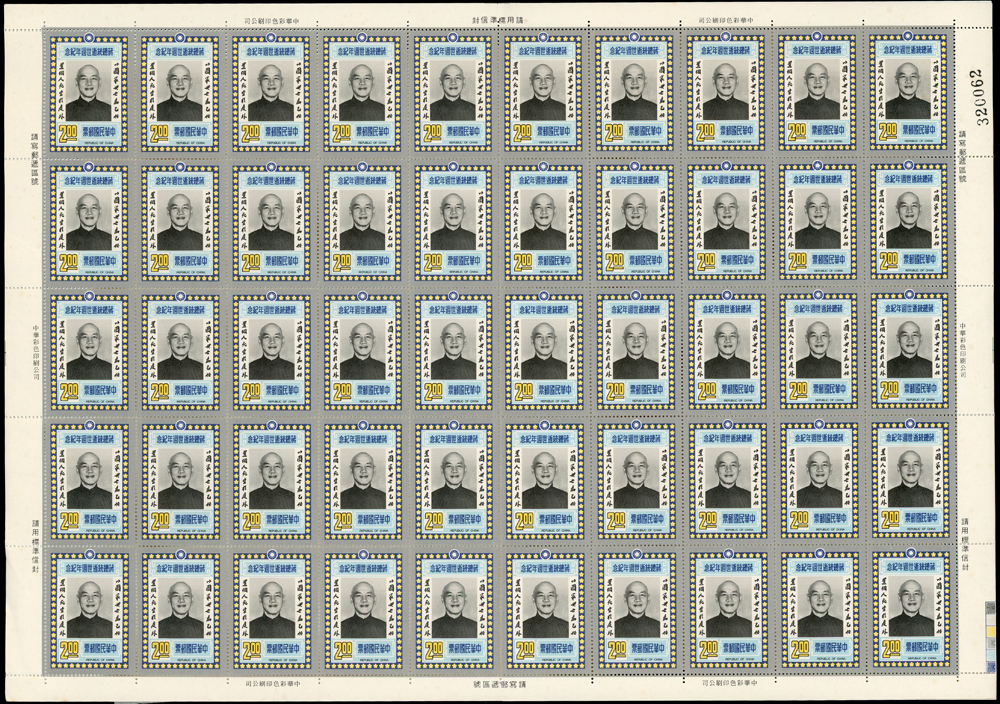Select the stamp in the bottom-left corner
This screenshot has width=1000, height=704.
coord(89,610)
